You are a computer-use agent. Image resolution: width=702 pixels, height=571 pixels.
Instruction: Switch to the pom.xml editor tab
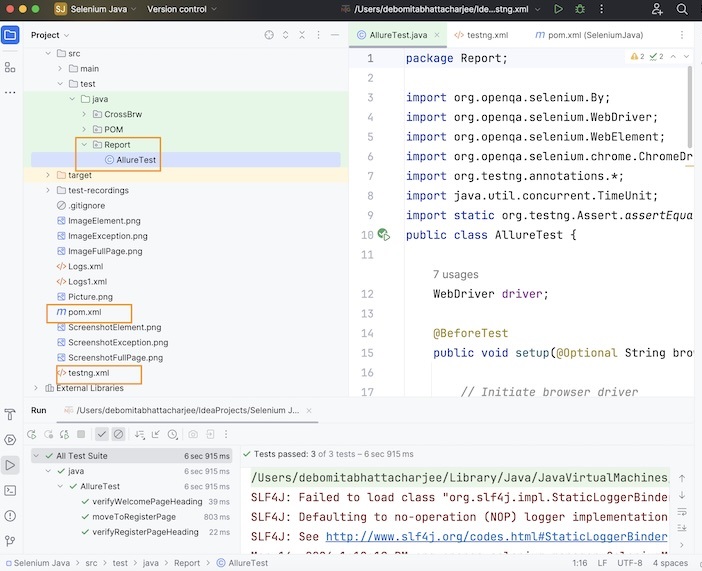point(587,35)
